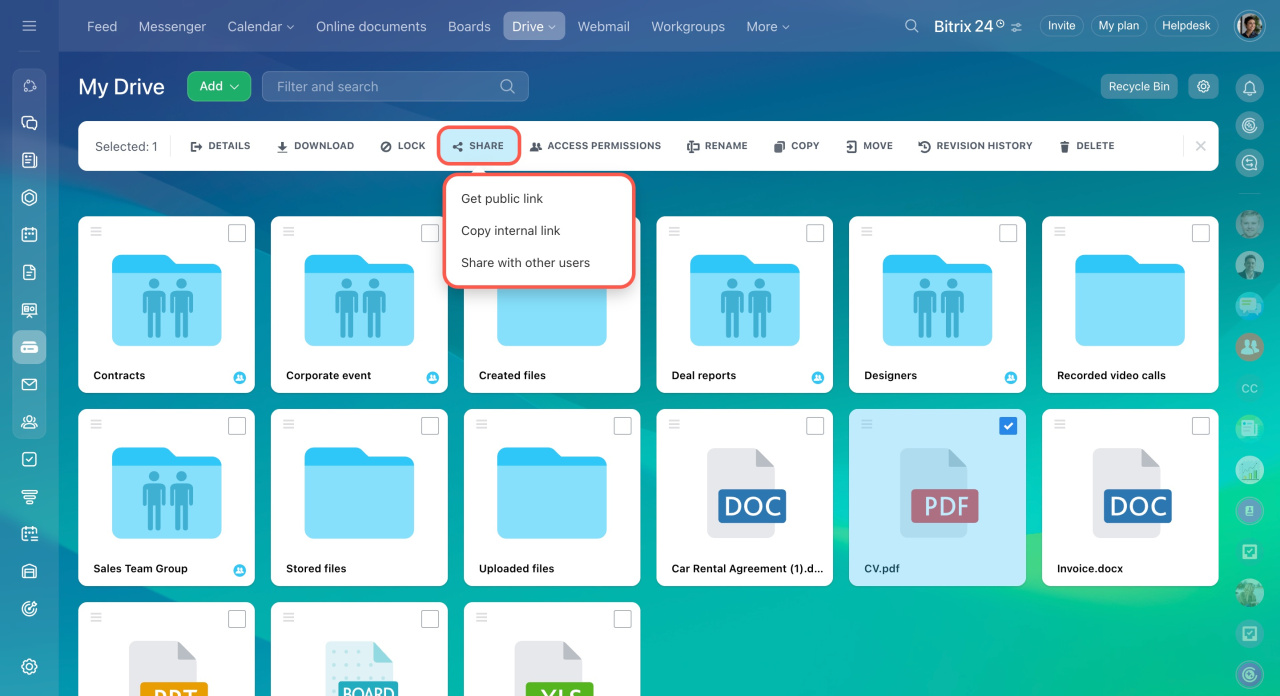Open Drive settings gear icon
The height and width of the screenshot is (696, 1280).
point(1203,86)
